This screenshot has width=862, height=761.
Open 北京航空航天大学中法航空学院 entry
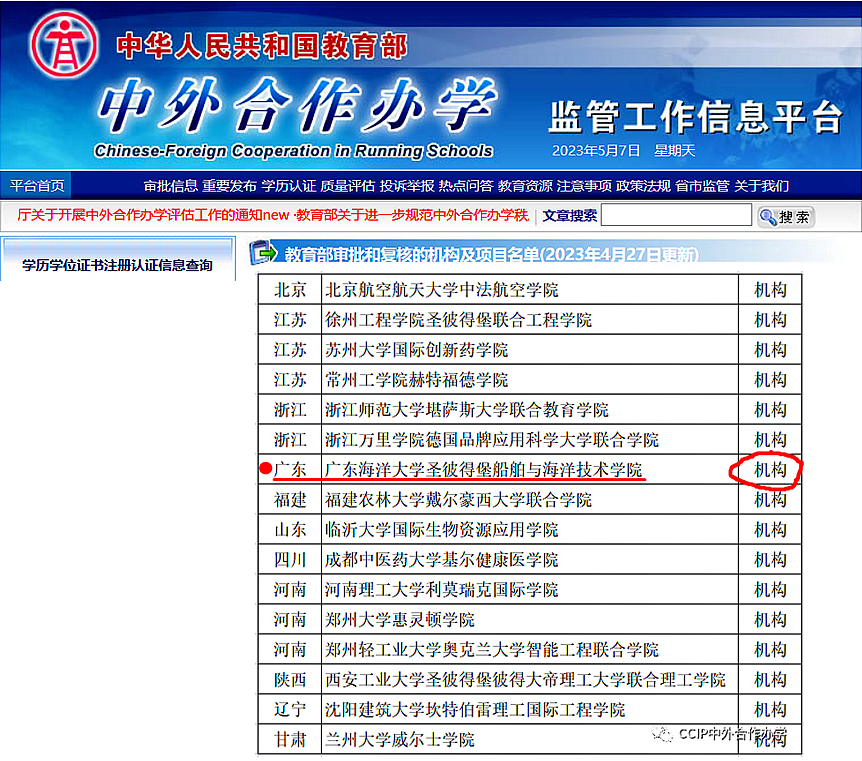click(441, 290)
